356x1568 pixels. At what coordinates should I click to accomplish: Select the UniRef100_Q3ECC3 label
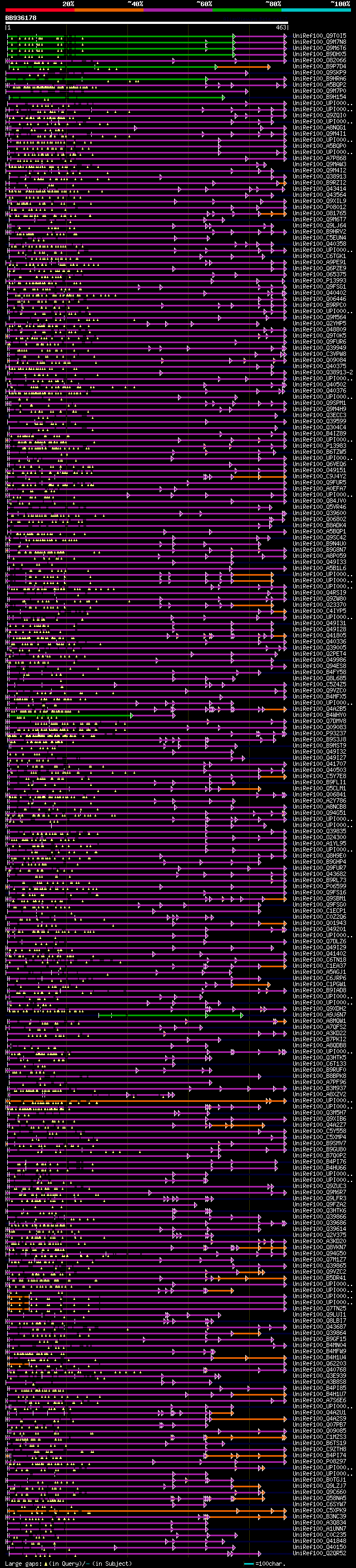click(x=319, y=415)
